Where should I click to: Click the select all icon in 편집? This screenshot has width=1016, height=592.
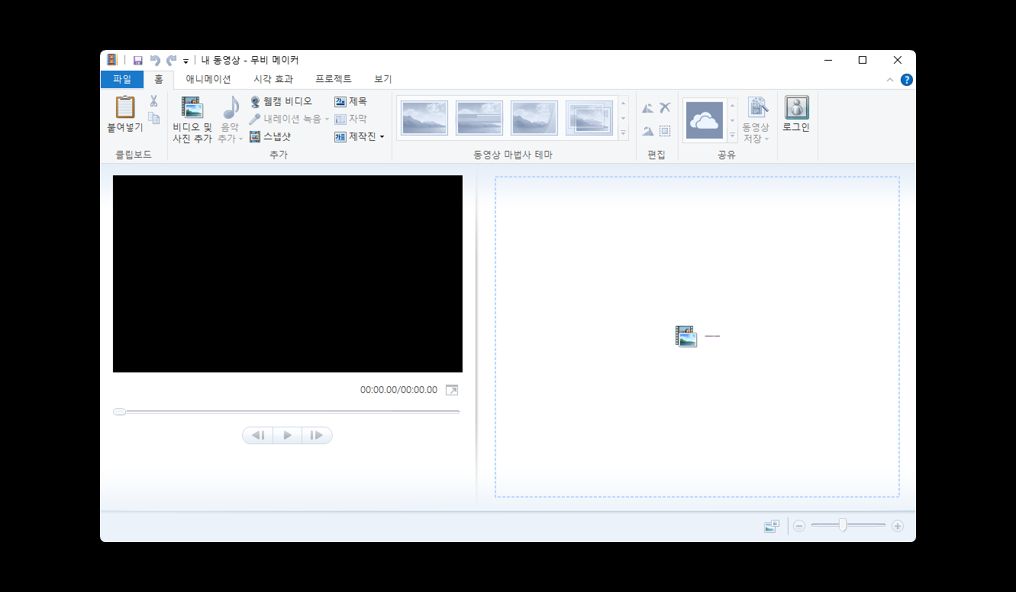[x=665, y=131]
